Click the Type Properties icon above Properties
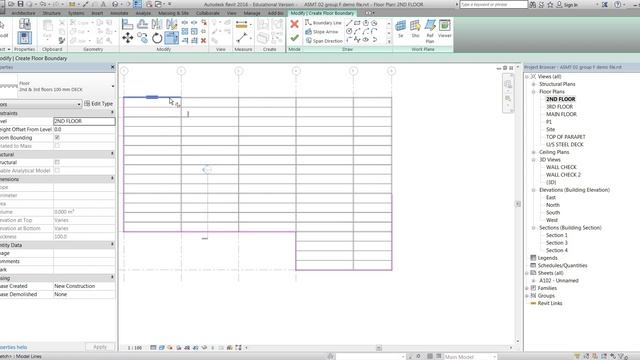 24,24
